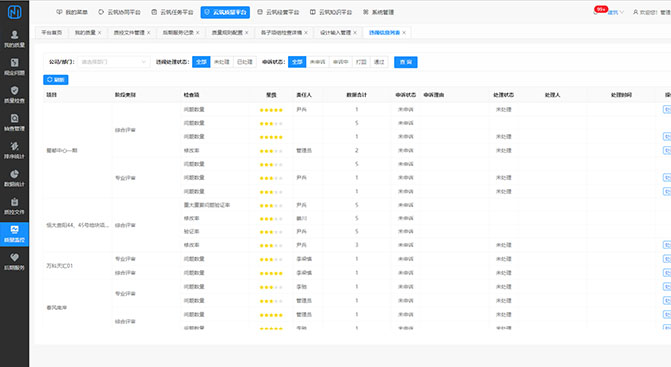Screen dimensions: 671x367
Task: Open 云筑经营平台 in the top navigation
Action: point(278,12)
